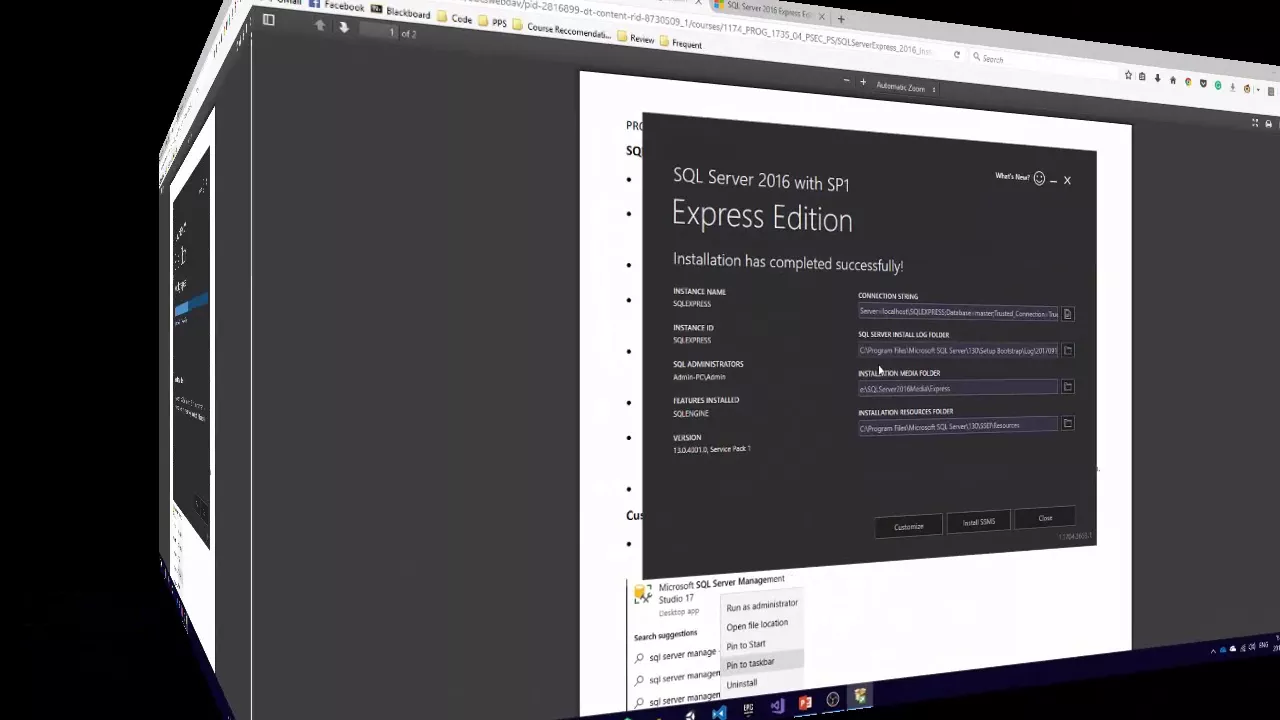Open a new browser tab with plus
The width and height of the screenshot is (1280, 720).
click(x=841, y=18)
